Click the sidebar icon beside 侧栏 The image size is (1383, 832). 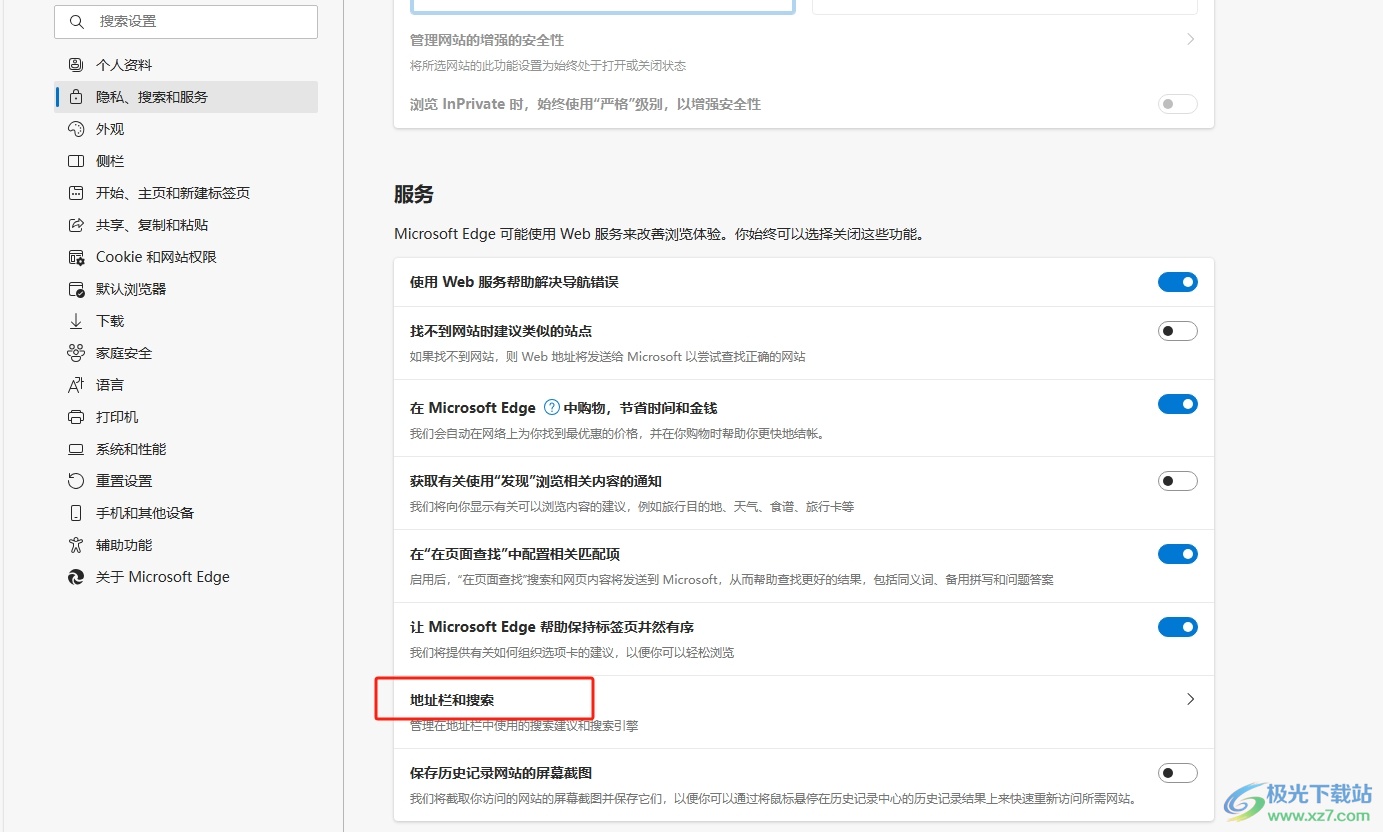(76, 161)
